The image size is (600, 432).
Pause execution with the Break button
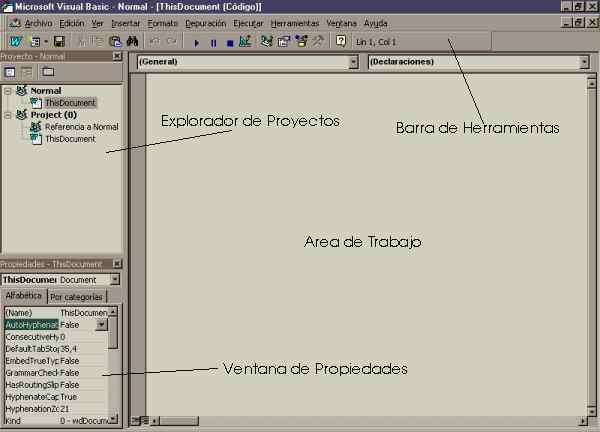click(x=213, y=42)
